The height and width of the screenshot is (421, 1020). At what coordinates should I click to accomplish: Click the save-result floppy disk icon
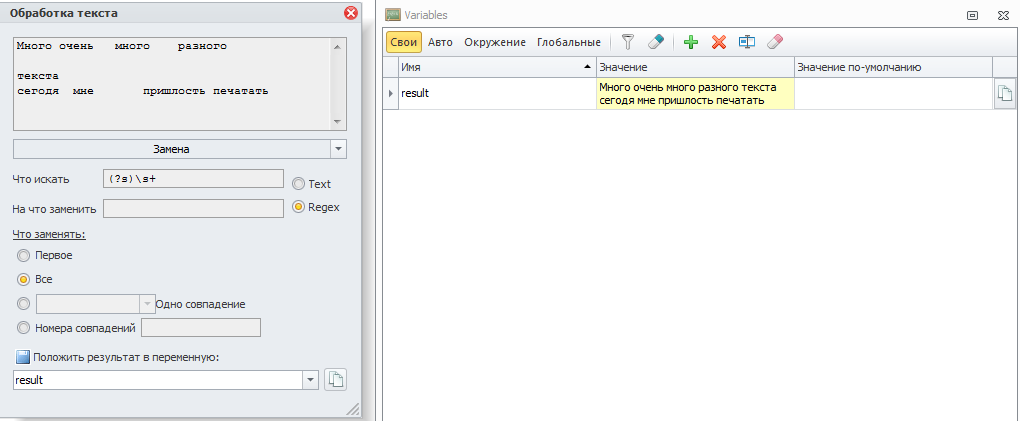(x=23, y=357)
